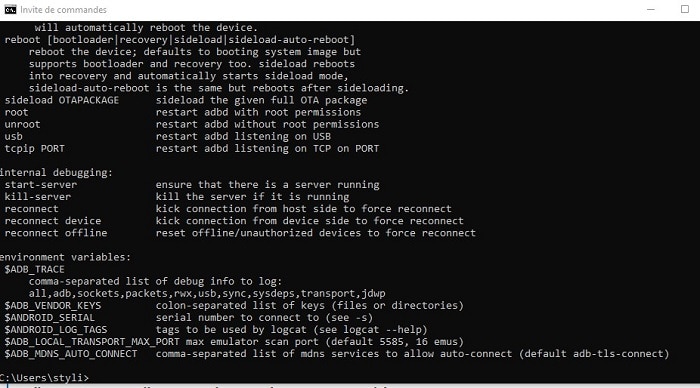Click the kill-server command text
Image resolution: width=700 pixels, height=388 pixels.
tap(38, 197)
